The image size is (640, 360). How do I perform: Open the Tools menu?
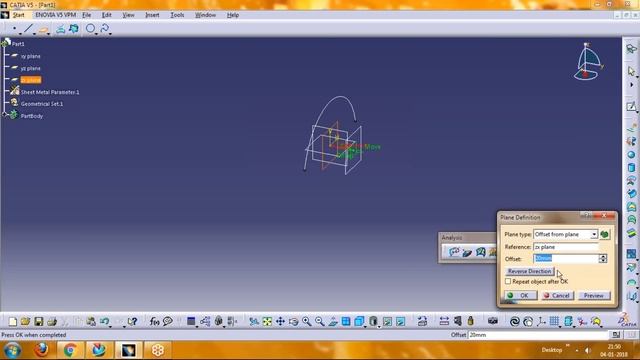tap(177, 15)
